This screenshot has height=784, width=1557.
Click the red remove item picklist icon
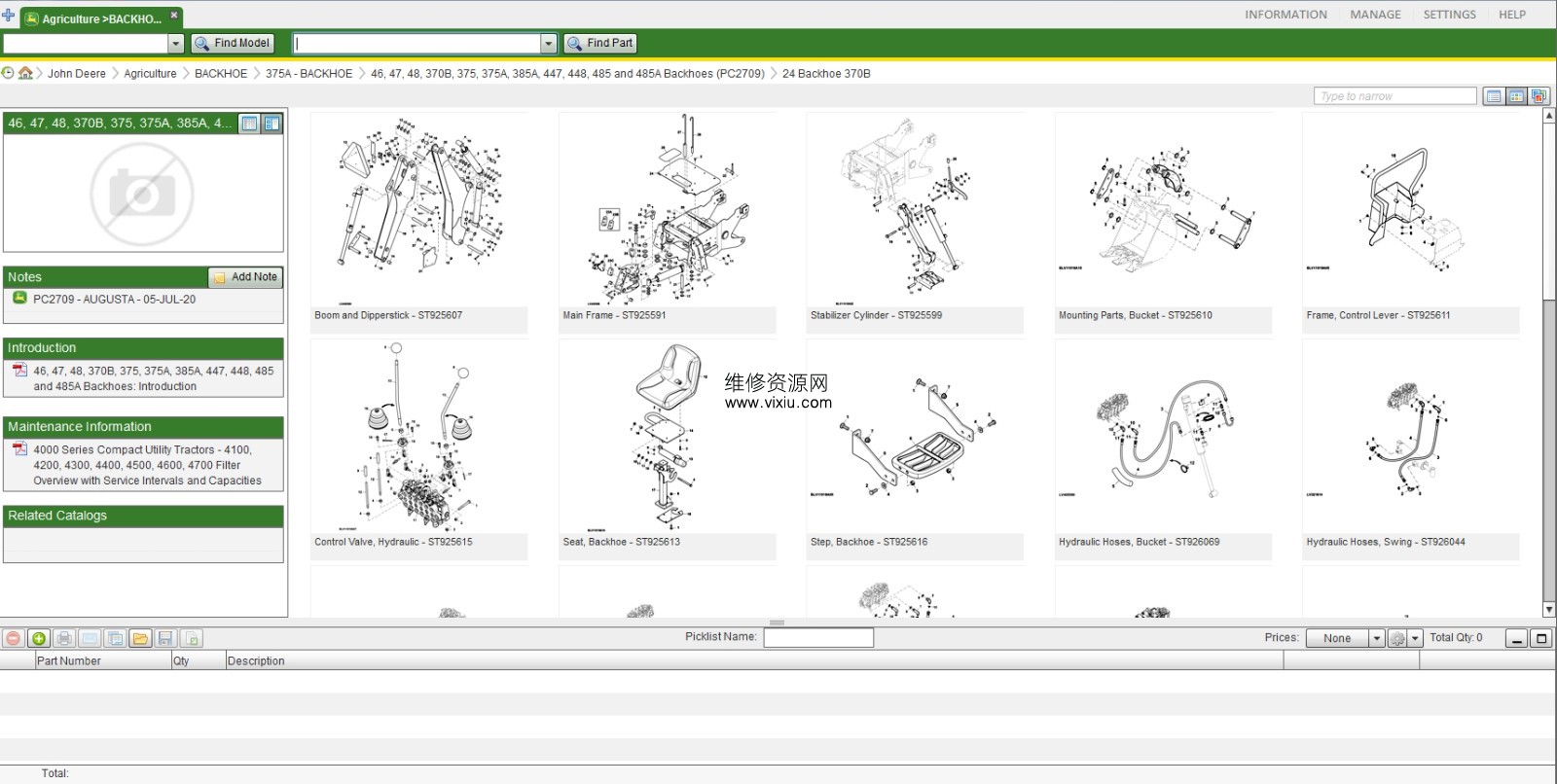[x=14, y=638]
